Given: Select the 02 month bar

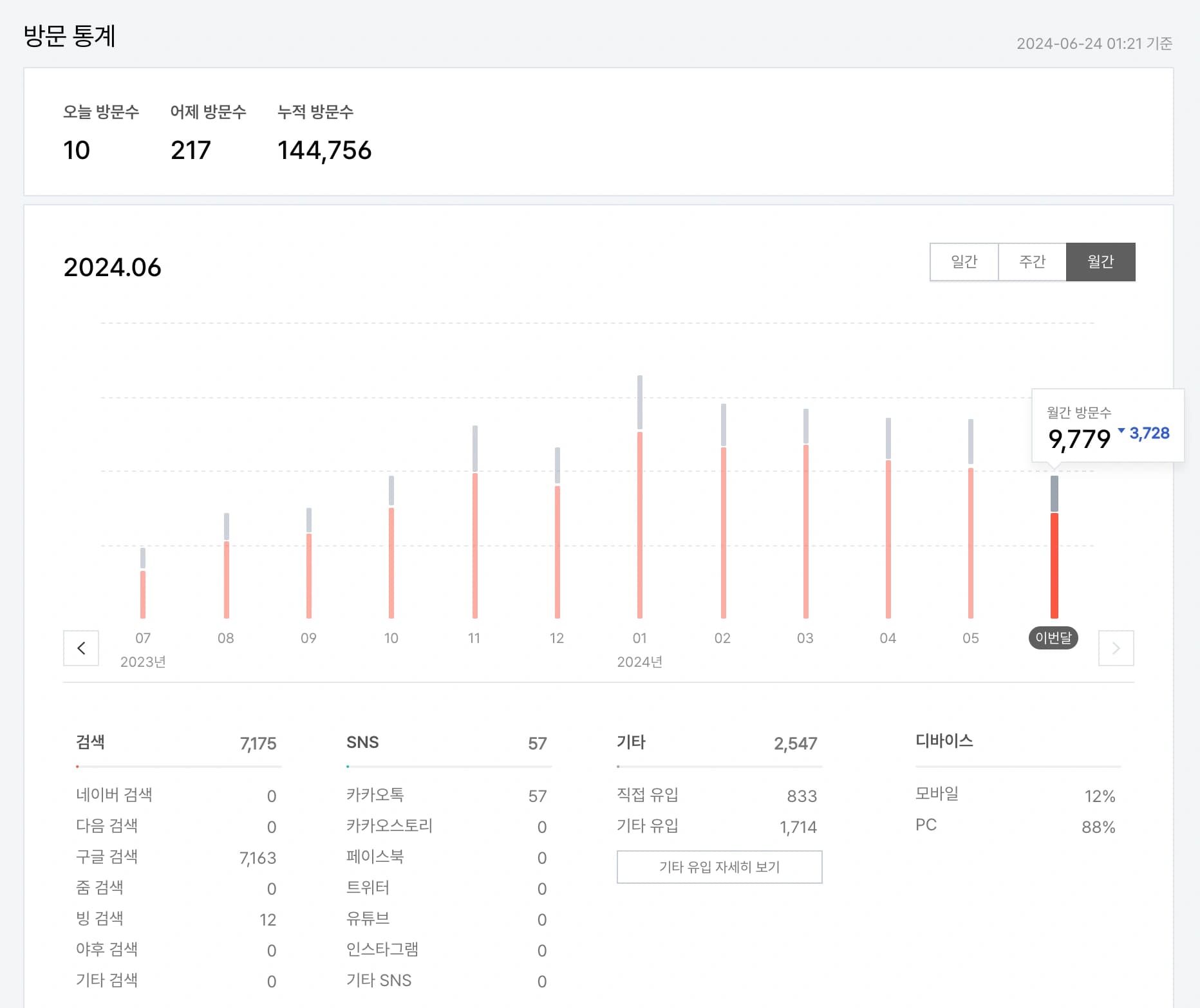Looking at the screenshot, I should 723,510.
